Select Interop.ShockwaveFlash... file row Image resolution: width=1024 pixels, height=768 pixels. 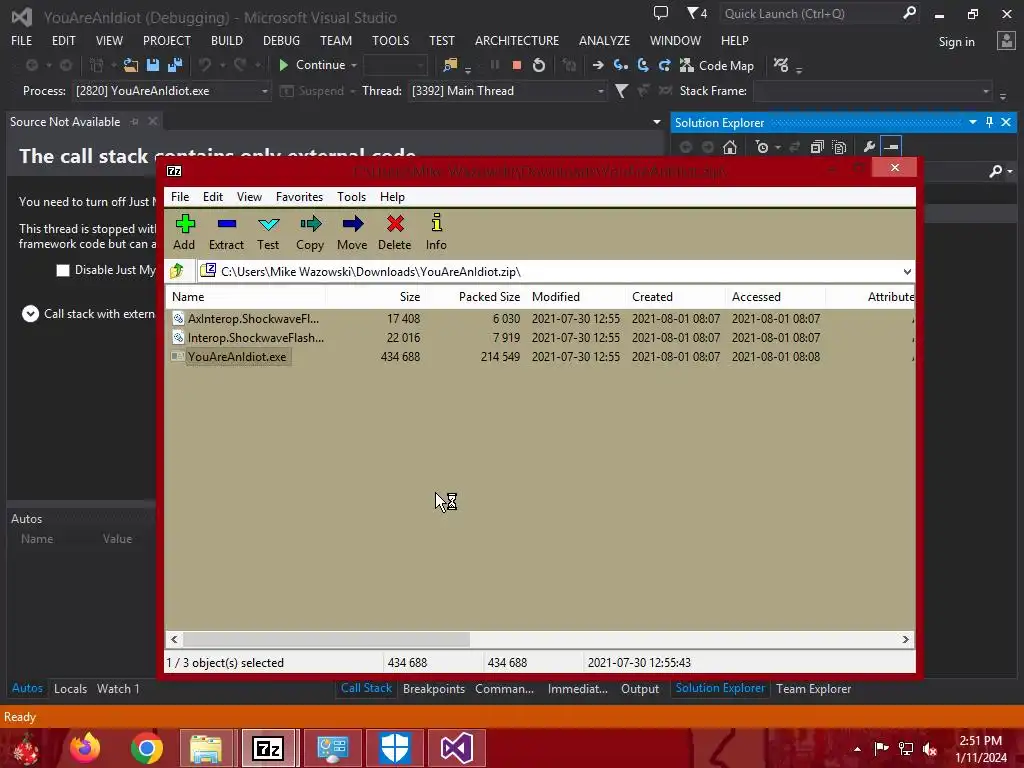(539, 338)
